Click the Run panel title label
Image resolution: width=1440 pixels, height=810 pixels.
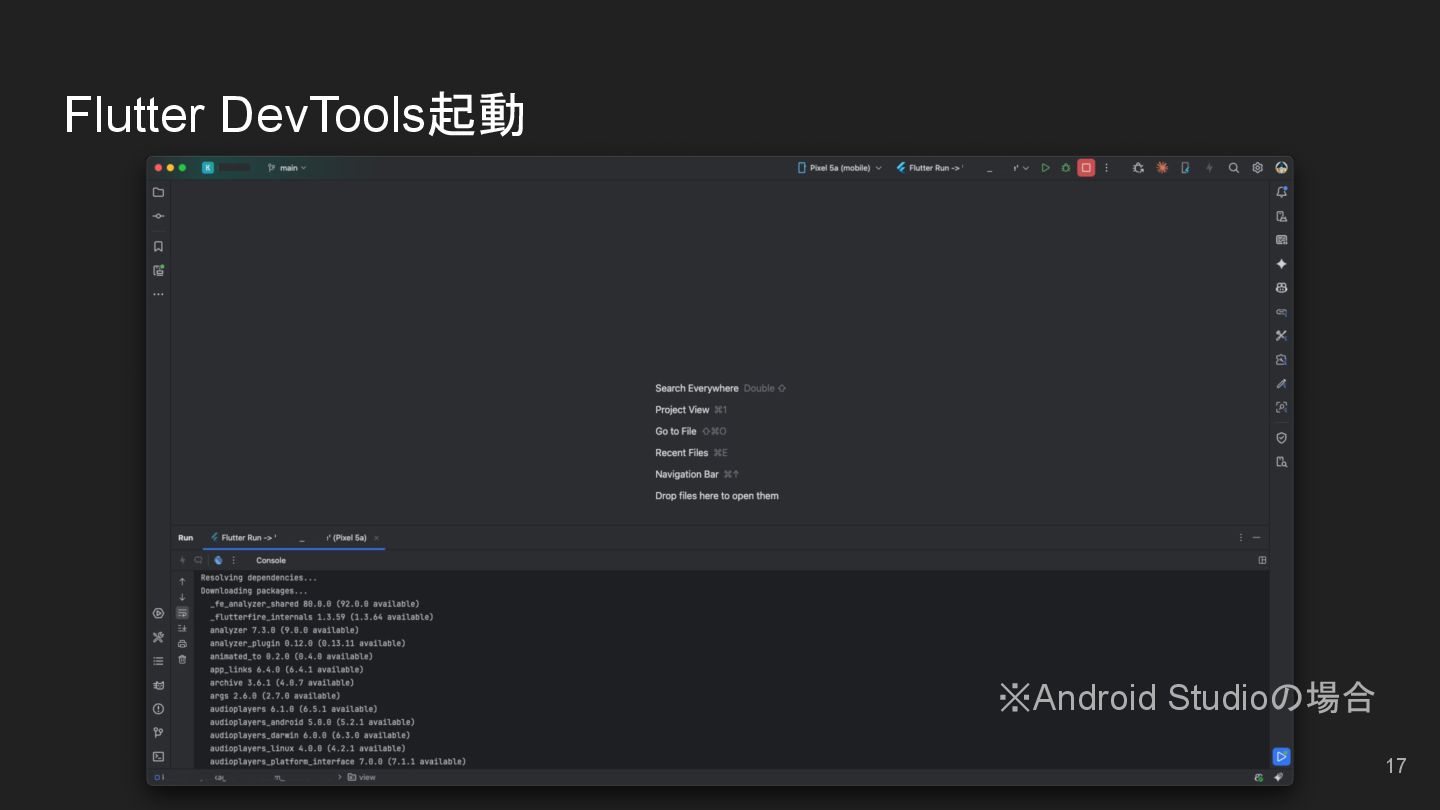point(186,538)
